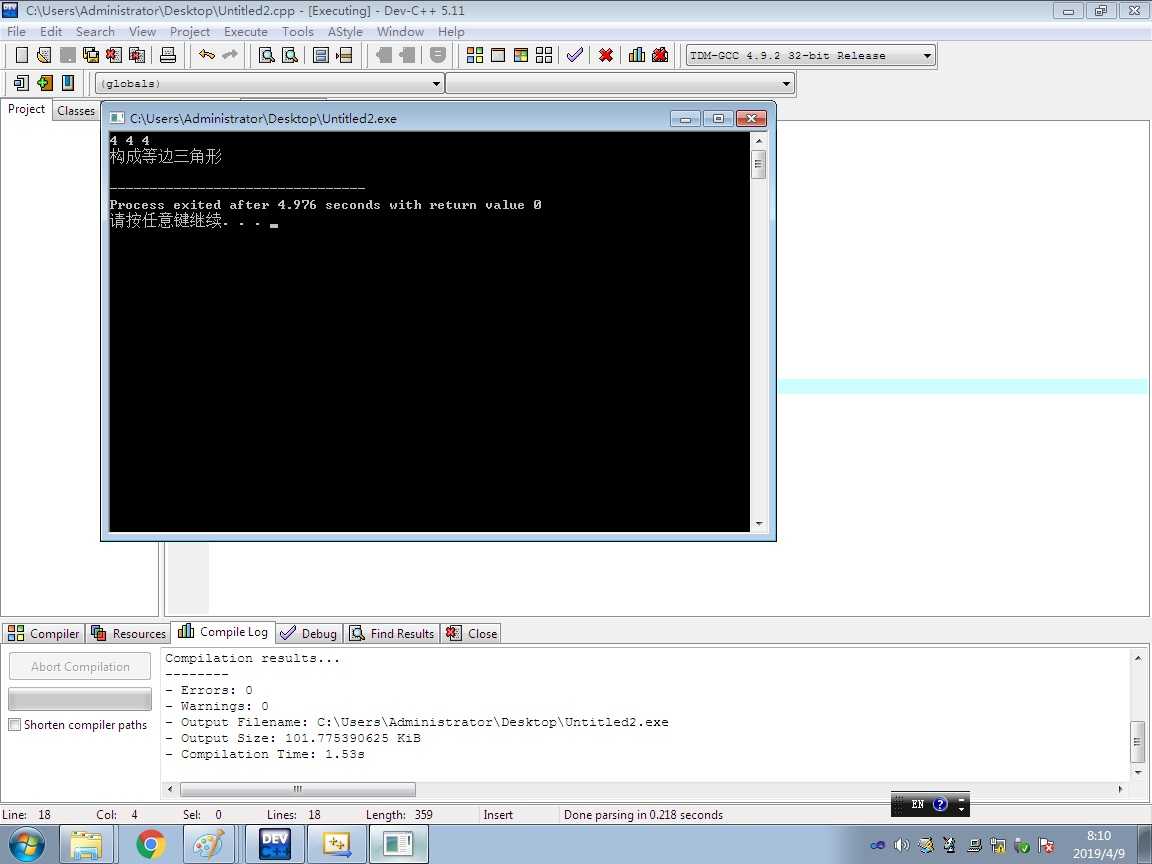
Task: Open the AStyle menu
Action: point(345,32)
